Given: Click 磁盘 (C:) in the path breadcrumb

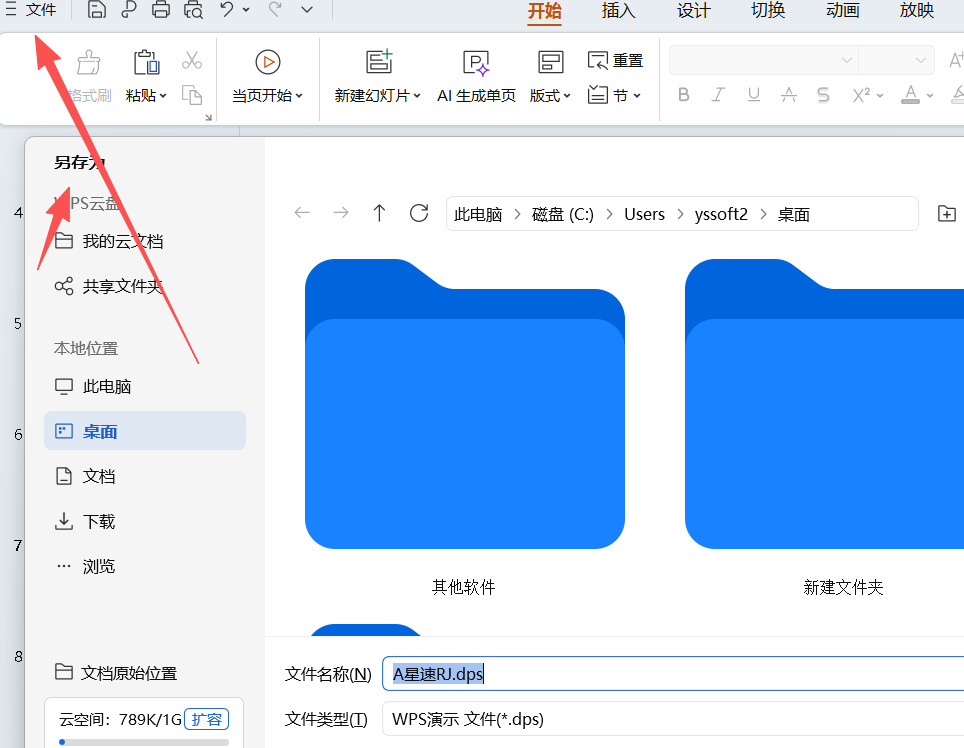Looking at the screenshot, I should (563, 214).
